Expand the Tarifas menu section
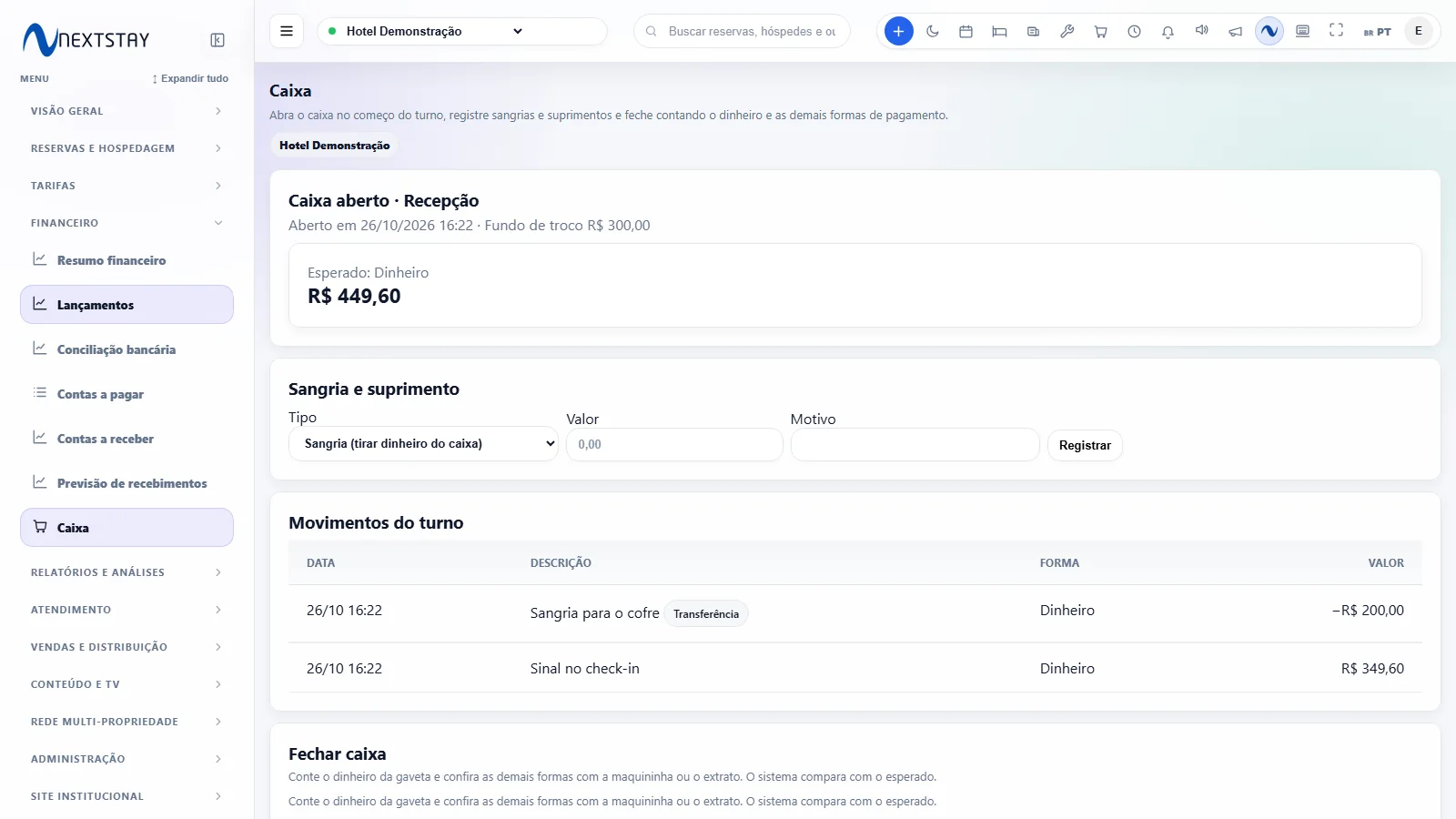 coord(126,186)
